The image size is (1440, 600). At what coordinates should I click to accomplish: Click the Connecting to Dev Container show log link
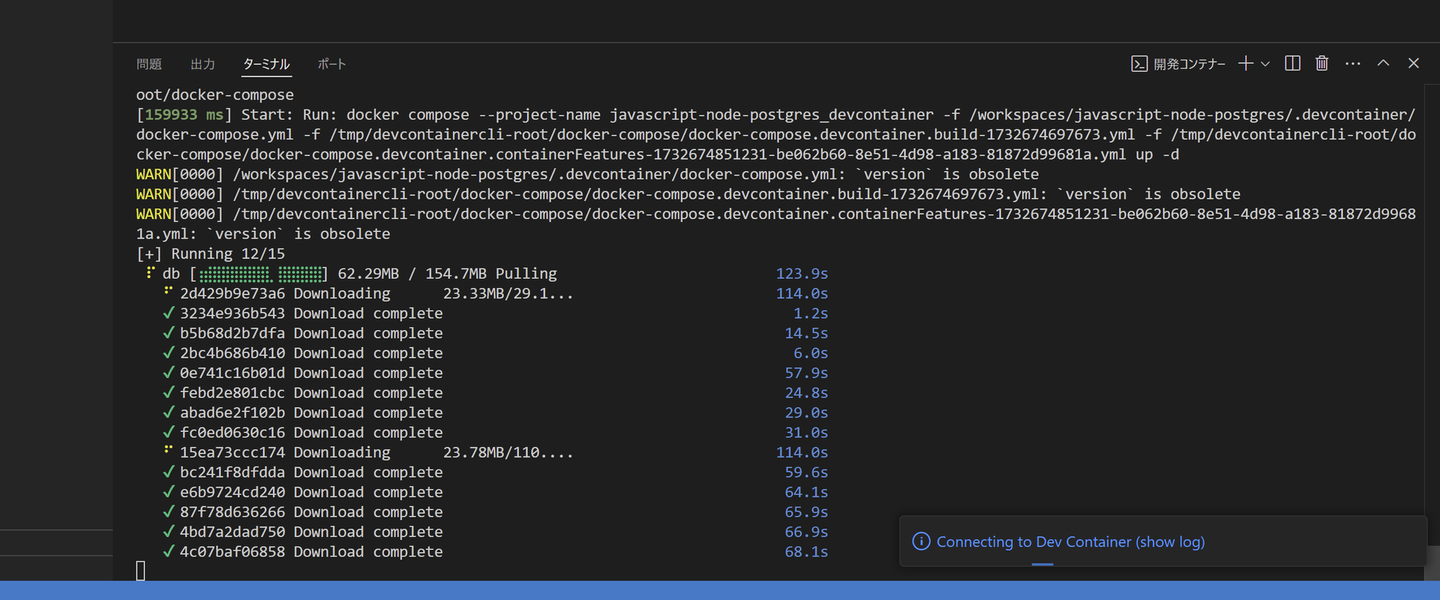(1070, 542)
